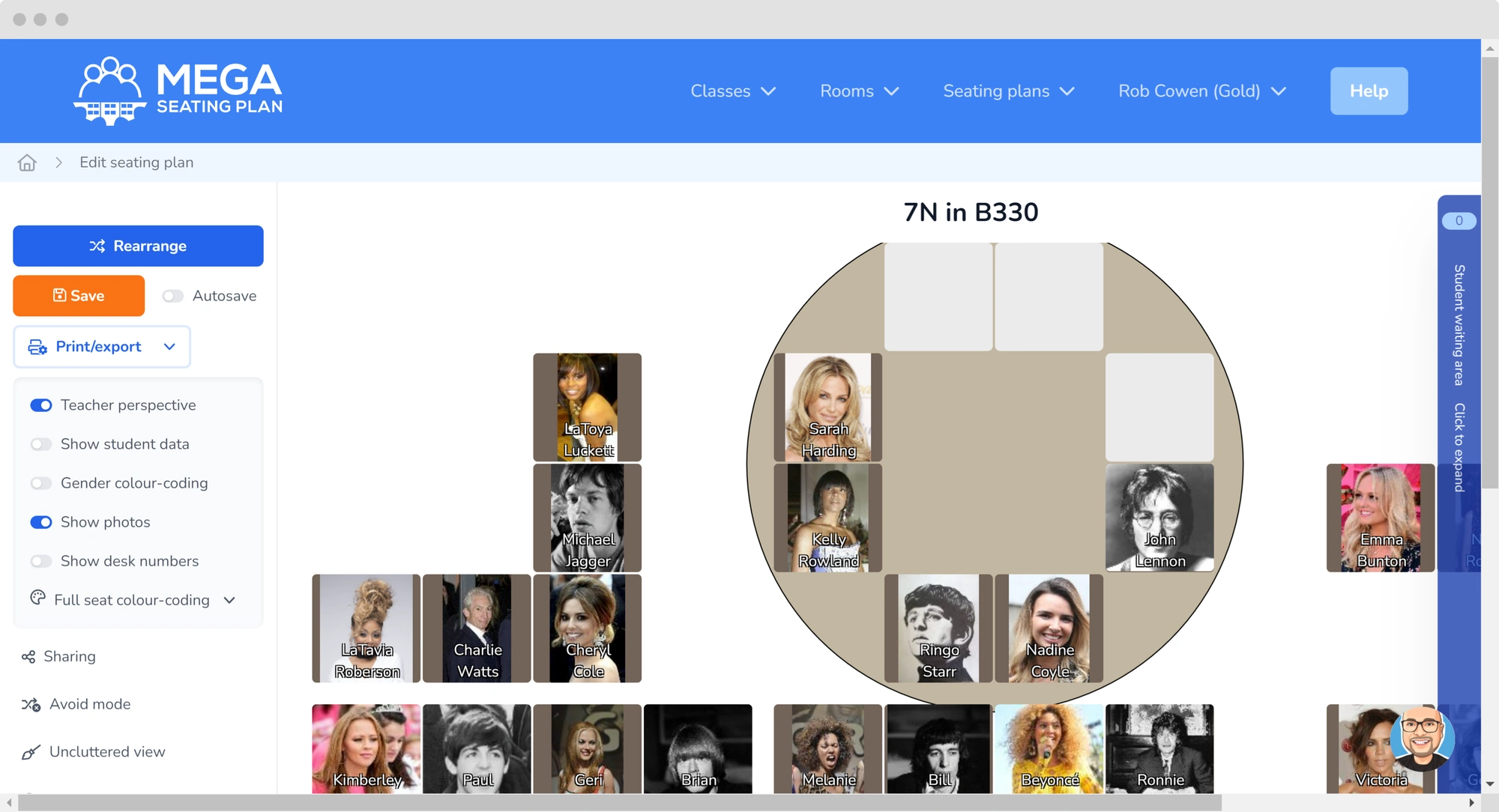The width and height of the screenshot is (1499, 812).
Task: Click the horizontal scrollbar thumb
Action: [x=620, y=803]
